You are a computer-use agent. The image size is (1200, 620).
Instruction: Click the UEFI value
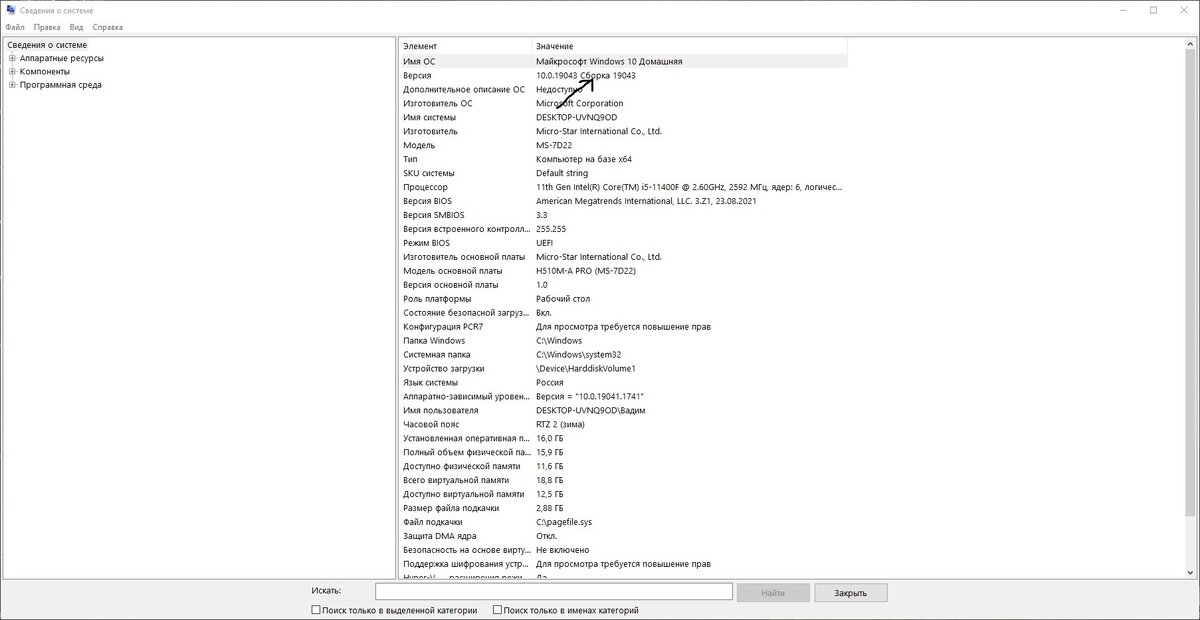tap(546, 243)
